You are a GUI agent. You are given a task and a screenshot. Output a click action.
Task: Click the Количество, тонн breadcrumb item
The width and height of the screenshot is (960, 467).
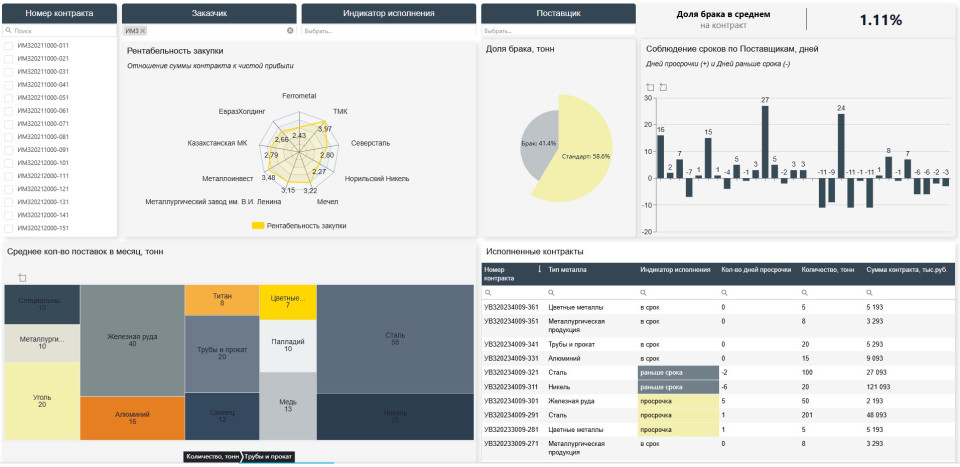[210, 456]
